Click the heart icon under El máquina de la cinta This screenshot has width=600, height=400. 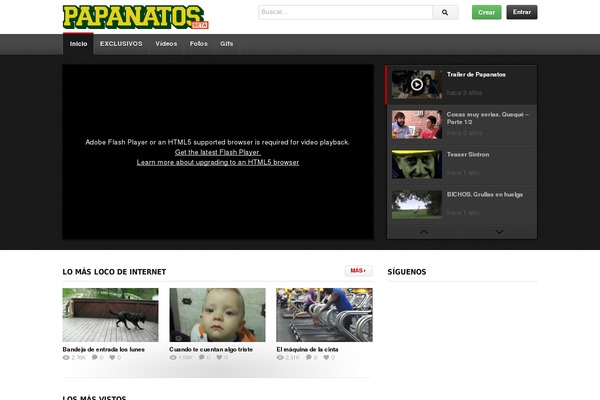pos(326,358)
